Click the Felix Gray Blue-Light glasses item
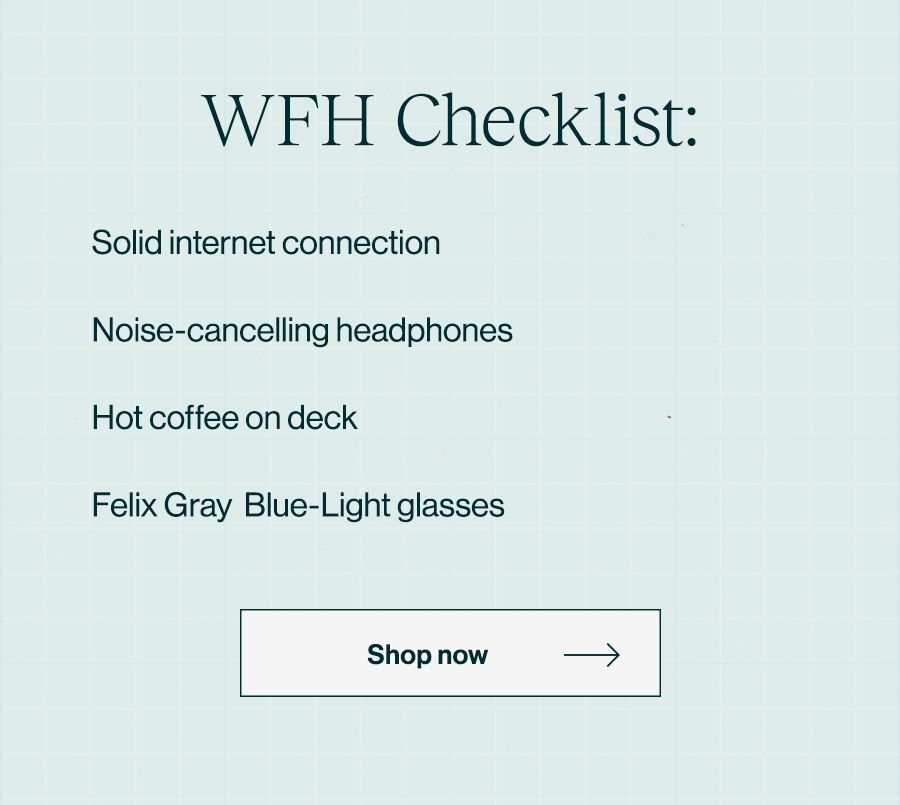Screen dimensions: 900x805 (298, 506)
